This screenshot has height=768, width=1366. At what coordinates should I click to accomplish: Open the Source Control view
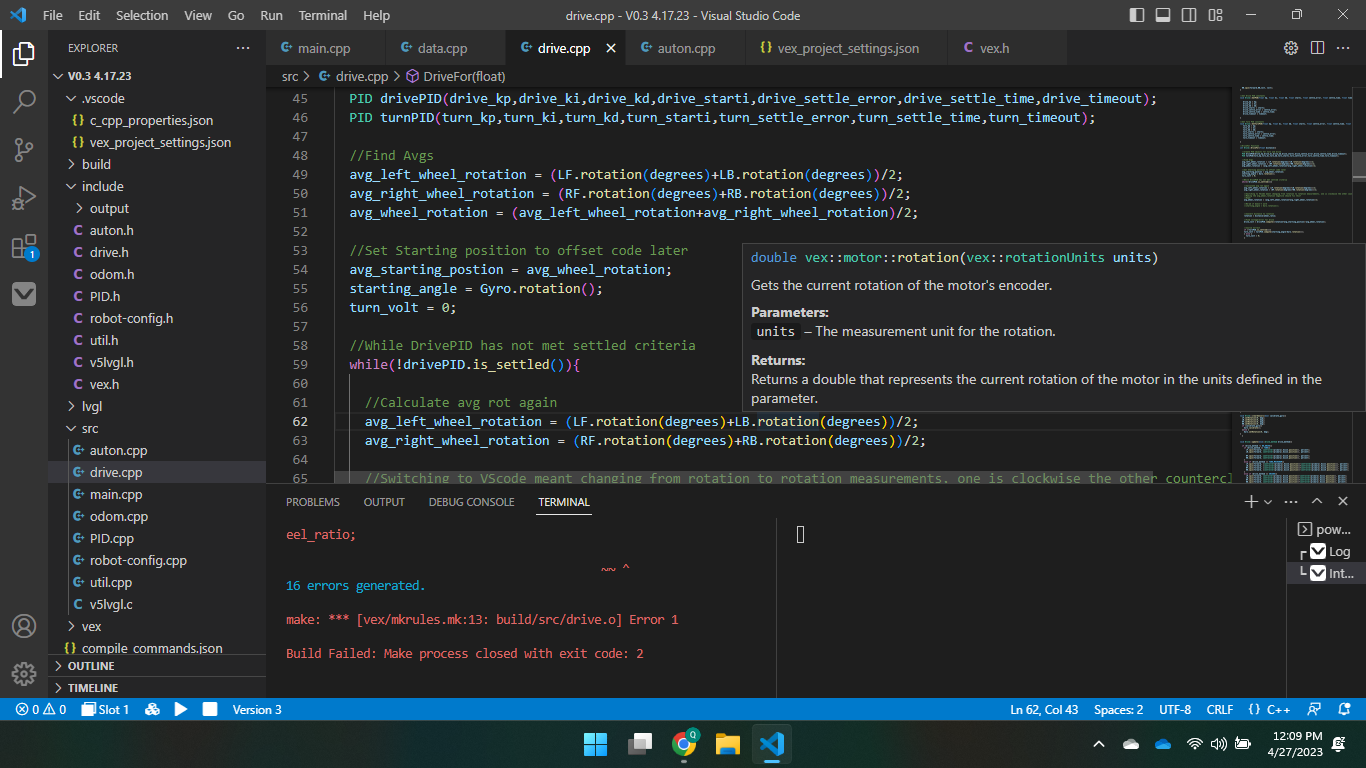pos(24,150)
